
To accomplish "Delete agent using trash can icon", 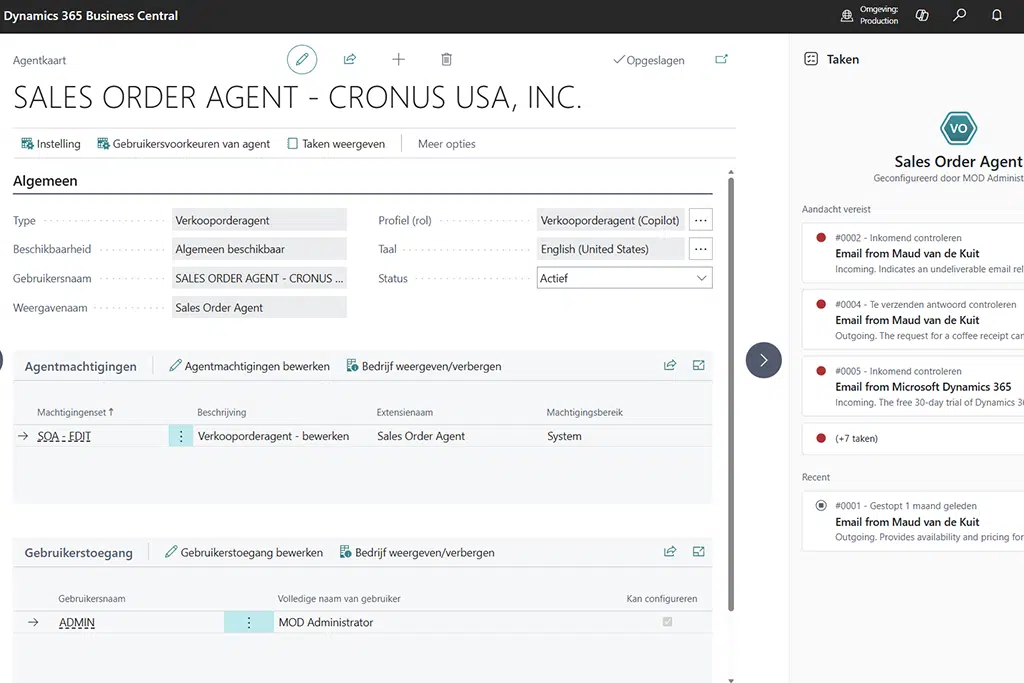I will coord(447,59).
